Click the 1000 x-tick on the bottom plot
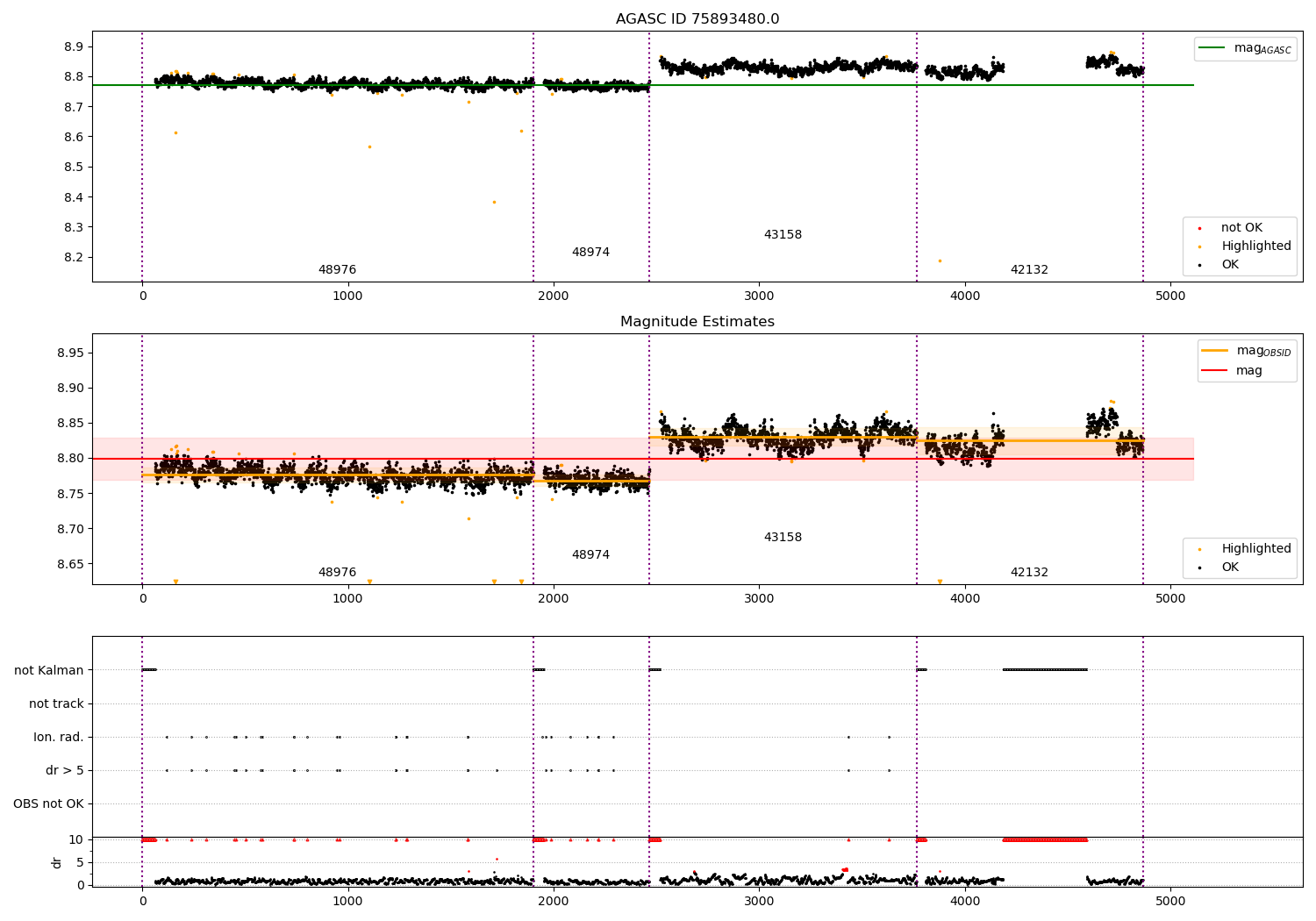1316x921 pixels. coord(347,901)
